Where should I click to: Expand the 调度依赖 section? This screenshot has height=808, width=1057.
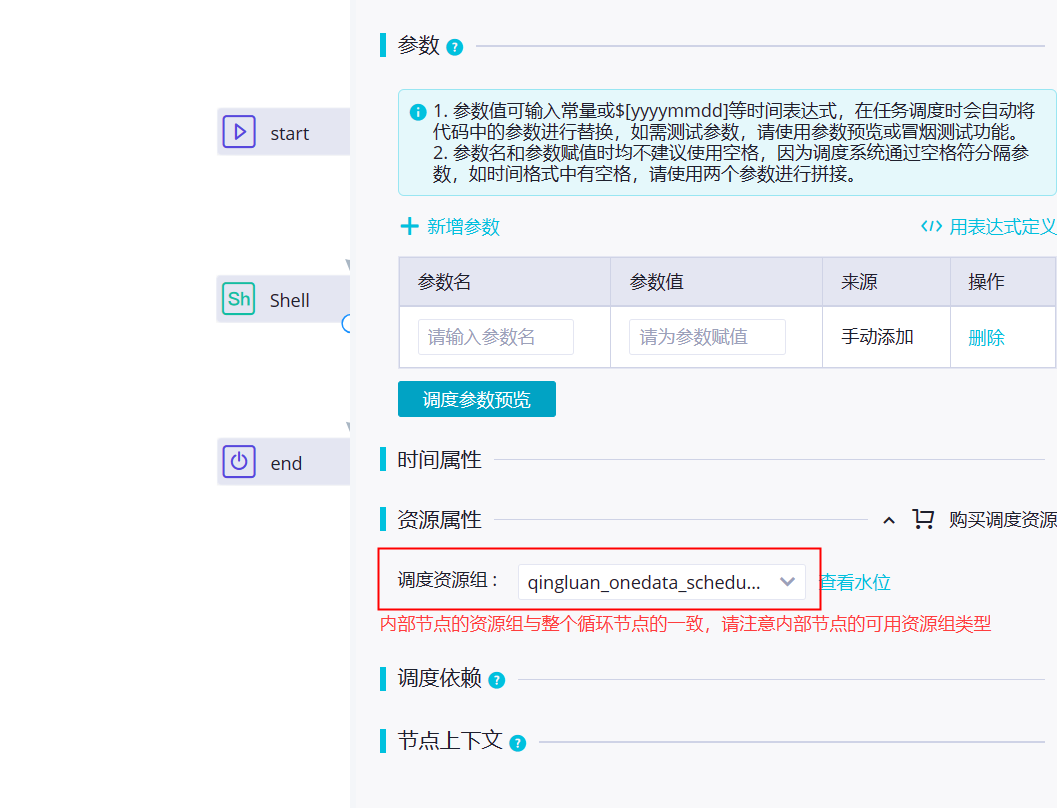click(439, 678)
